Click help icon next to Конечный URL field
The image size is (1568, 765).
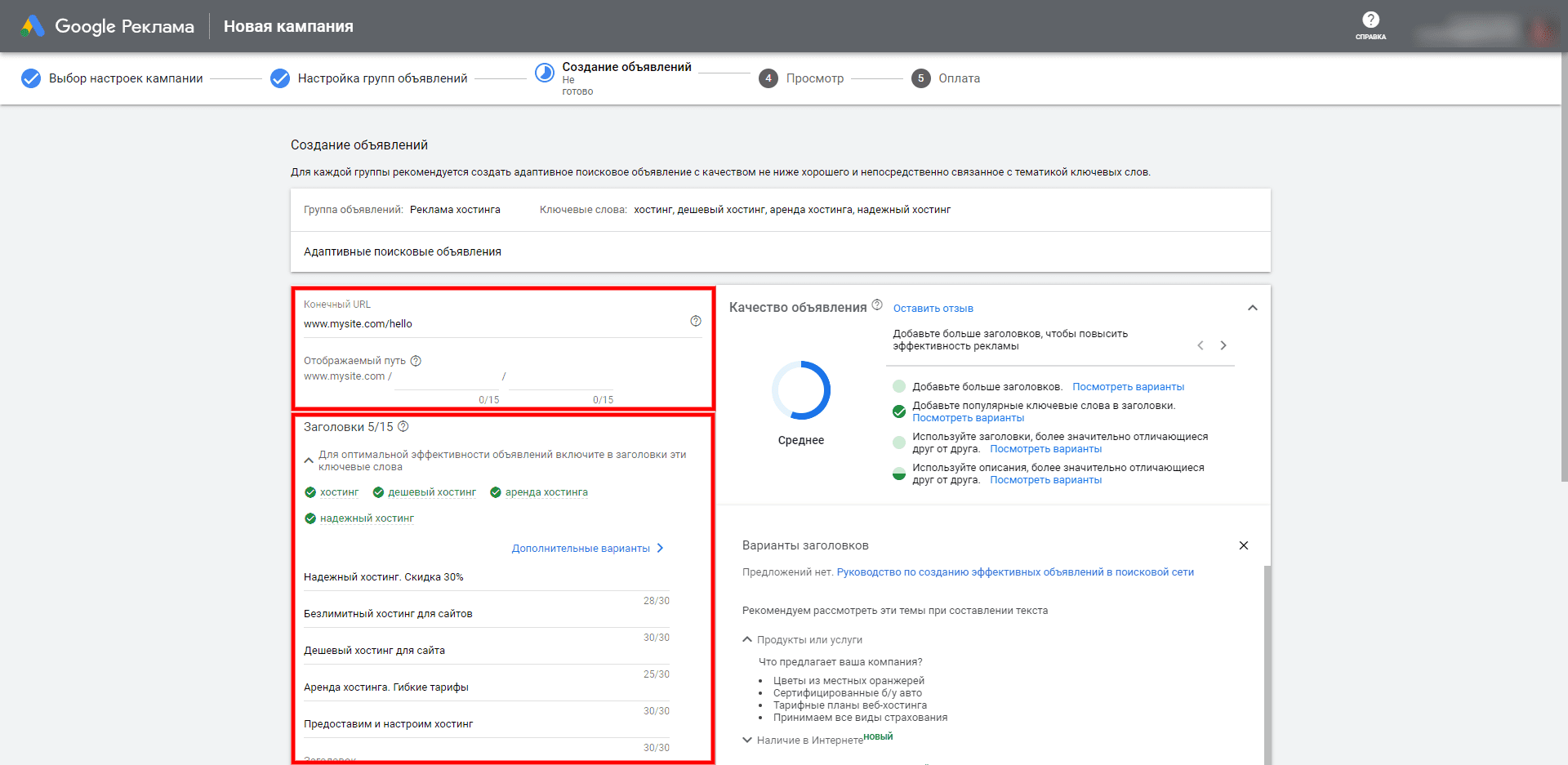coord(696,321)
